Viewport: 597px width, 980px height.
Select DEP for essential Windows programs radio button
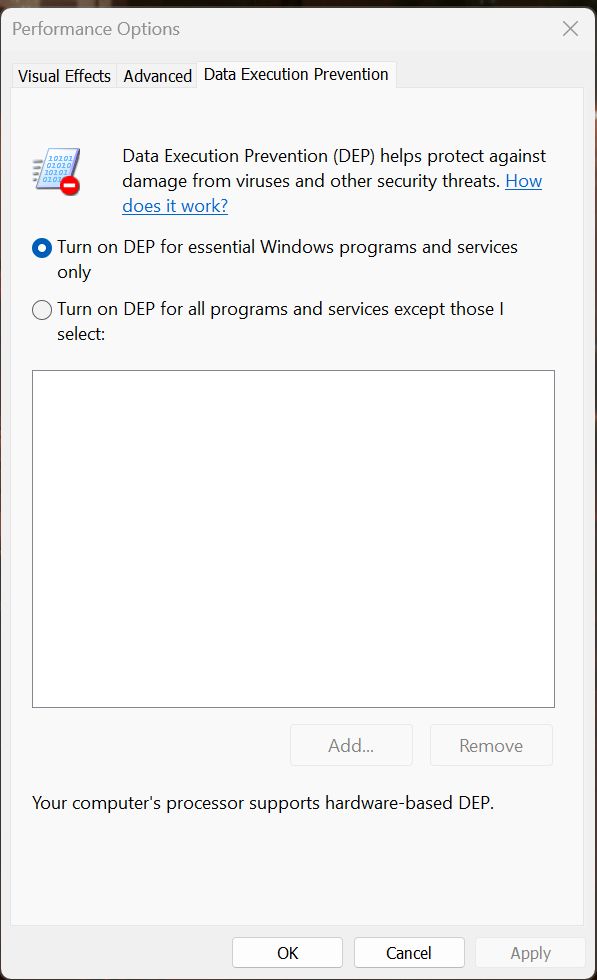tap(42, 248)
